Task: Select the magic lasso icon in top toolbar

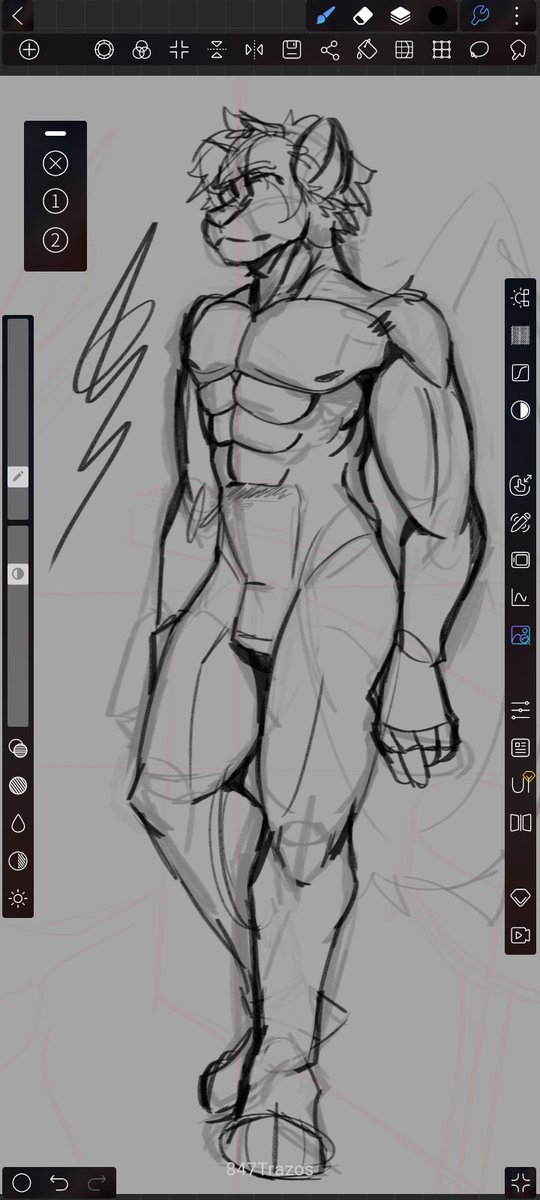Action: (517, 50)
